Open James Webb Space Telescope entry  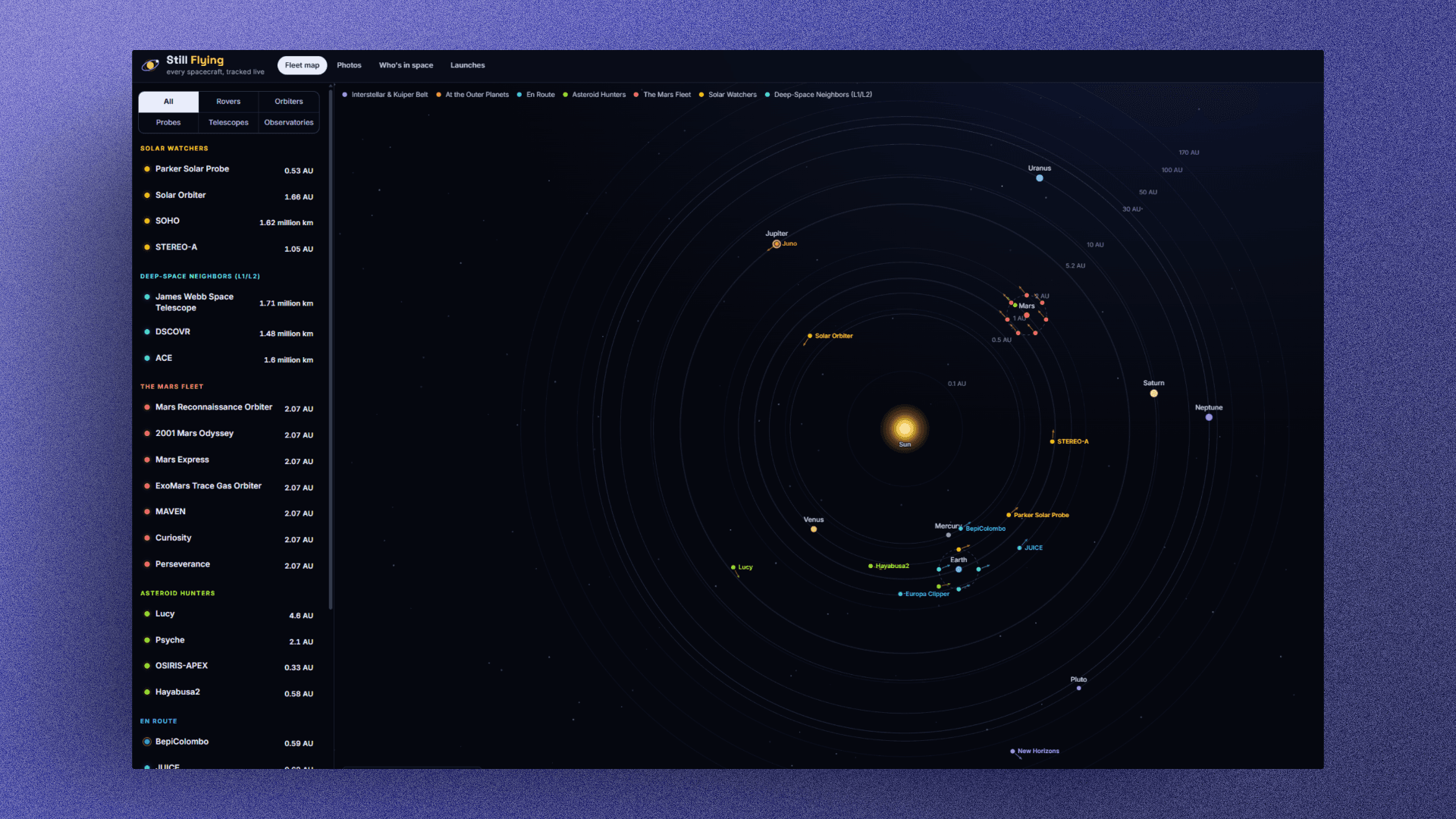coord(228,303)
